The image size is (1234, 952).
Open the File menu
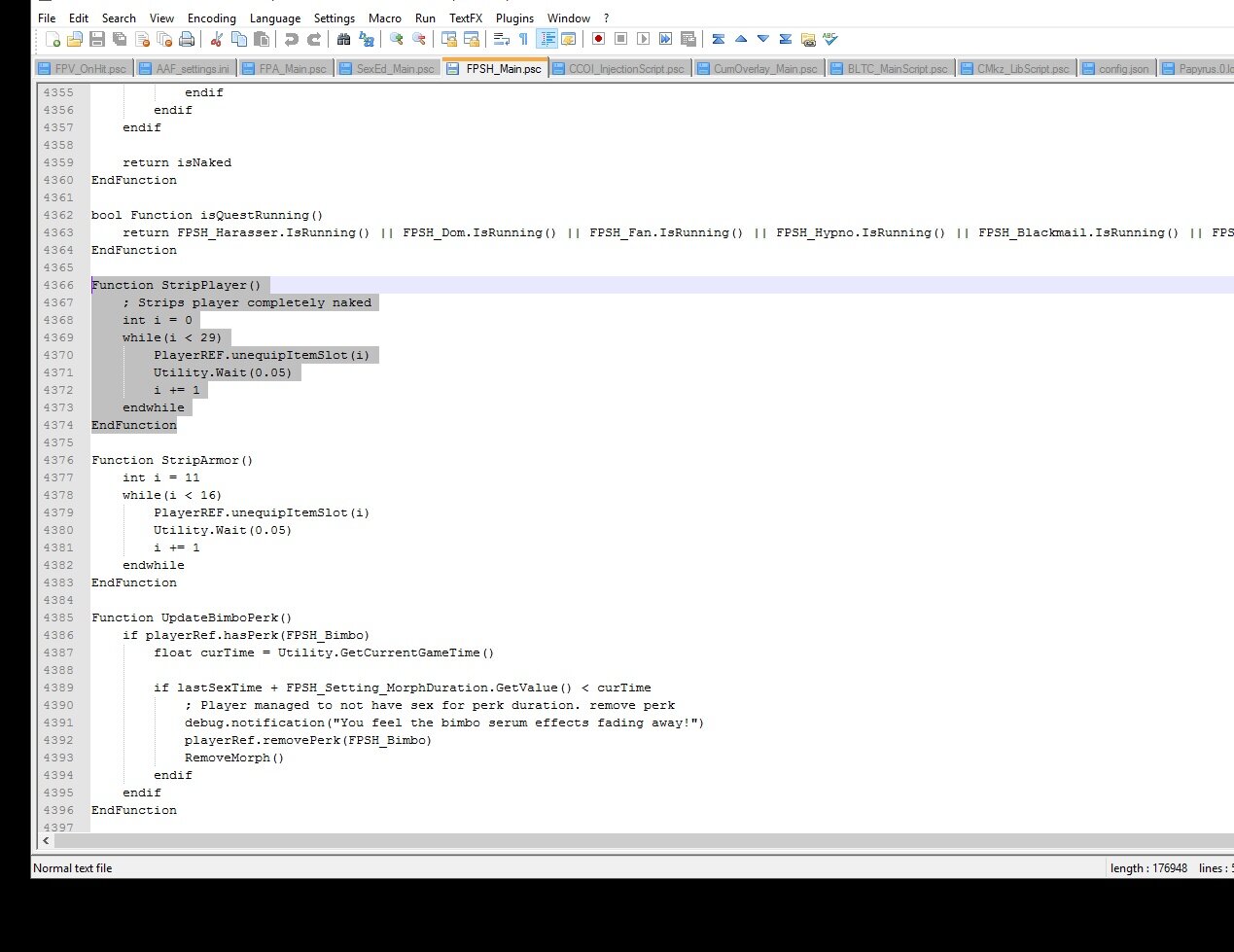[47, 18]
